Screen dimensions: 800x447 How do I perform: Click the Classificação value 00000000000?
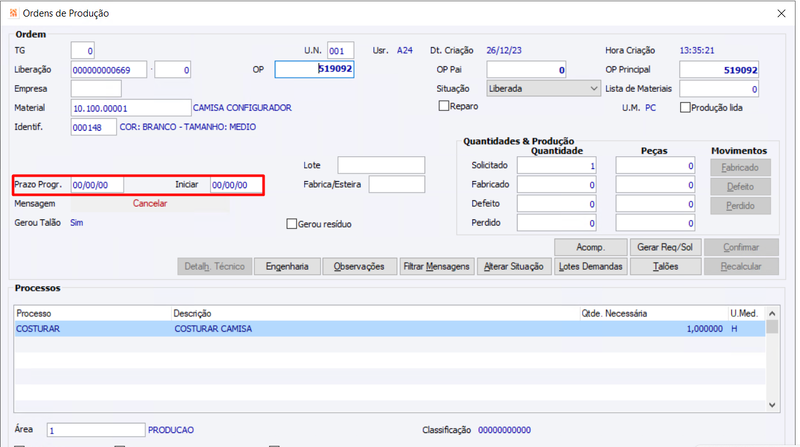[504, 430]
